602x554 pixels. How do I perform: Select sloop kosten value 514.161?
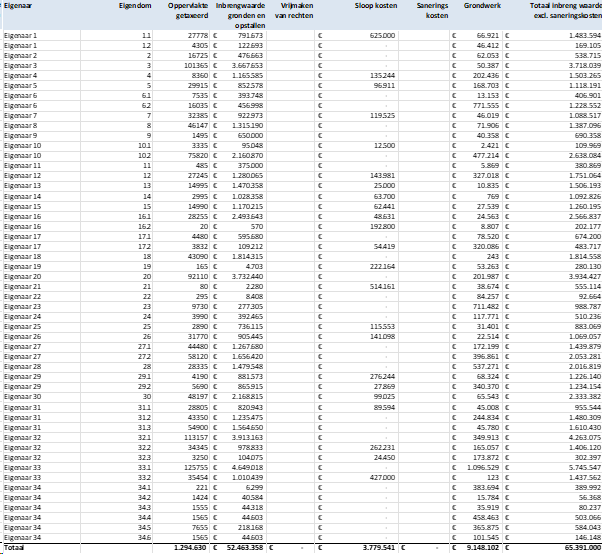pyautogui.click(x=356, y=287)
